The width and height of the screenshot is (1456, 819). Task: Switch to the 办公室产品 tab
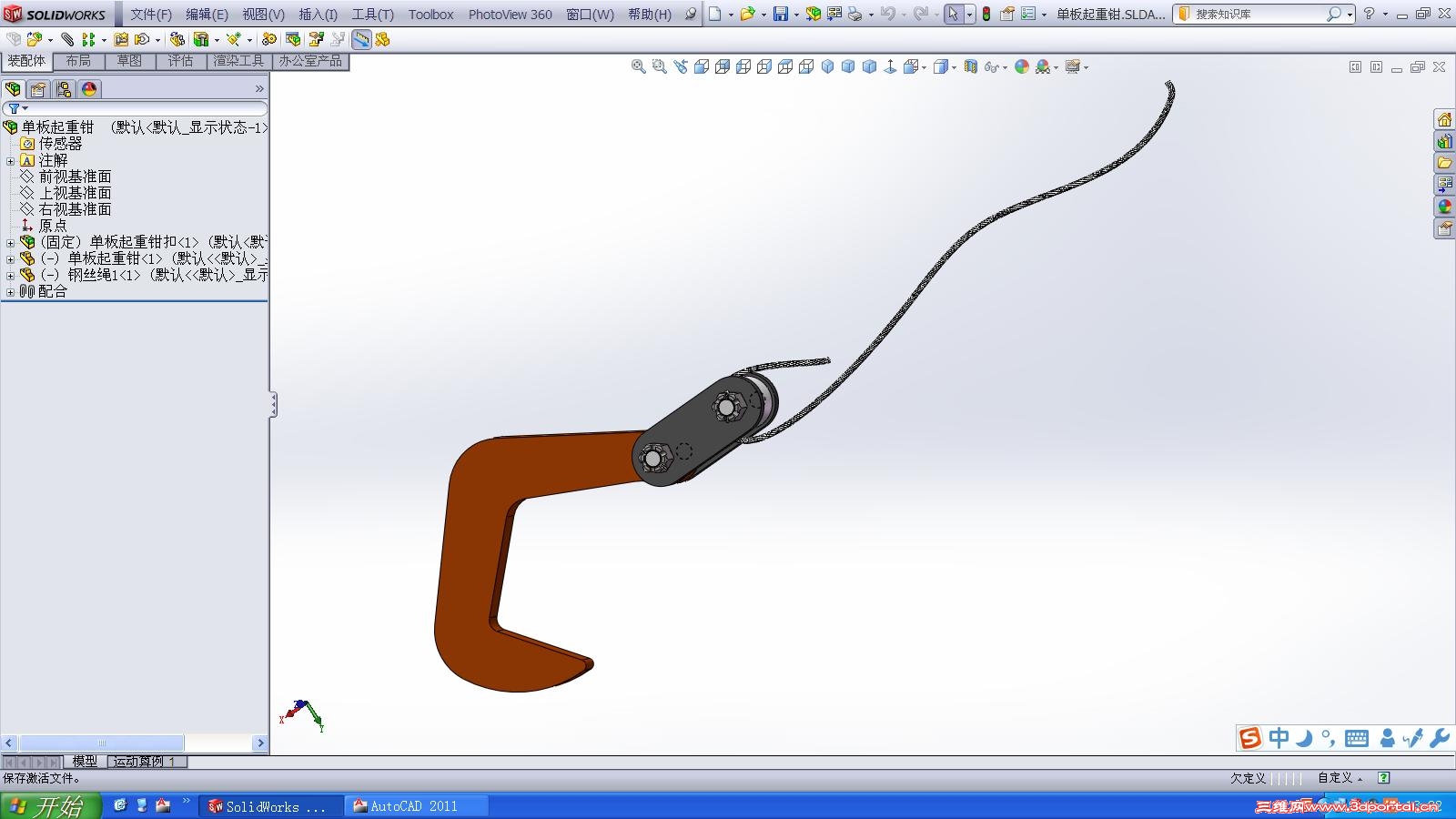tap(311, 61)
